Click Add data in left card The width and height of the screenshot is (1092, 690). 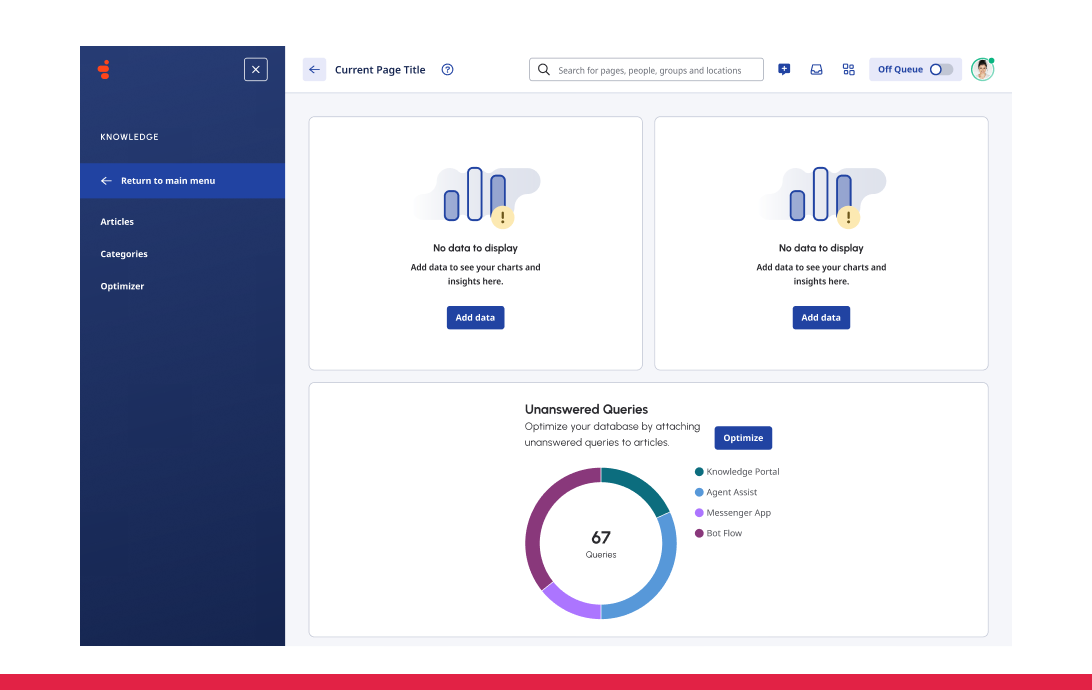pos(475,317)
